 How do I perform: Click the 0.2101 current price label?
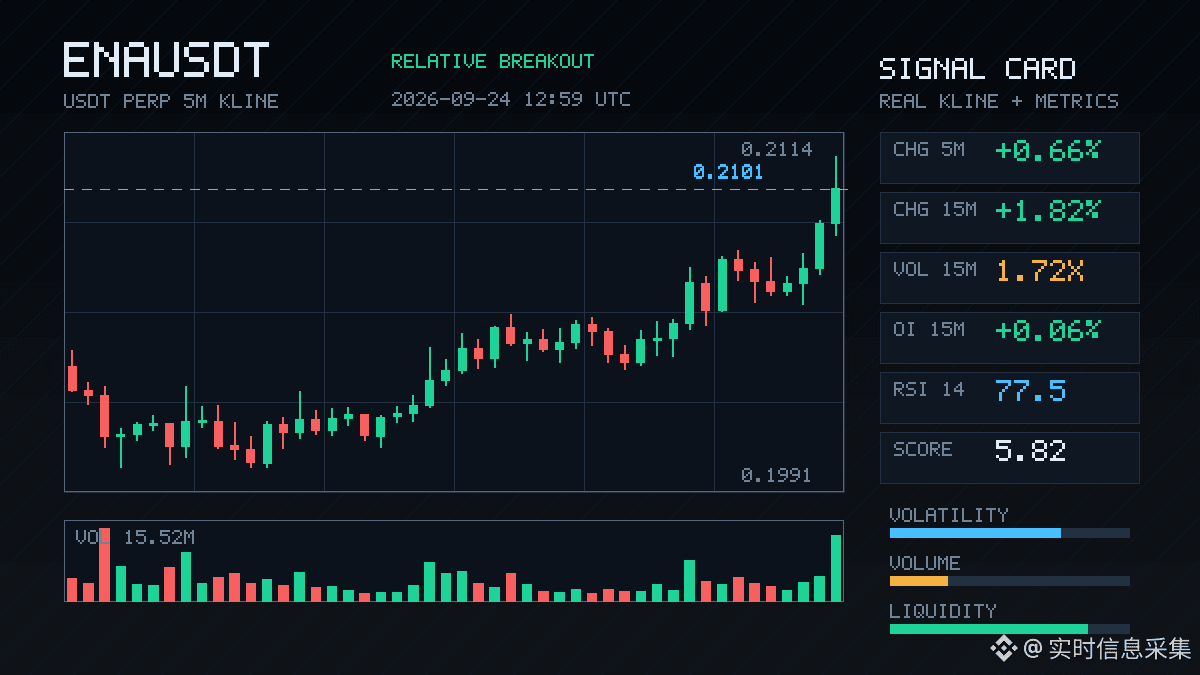(728, 172)
